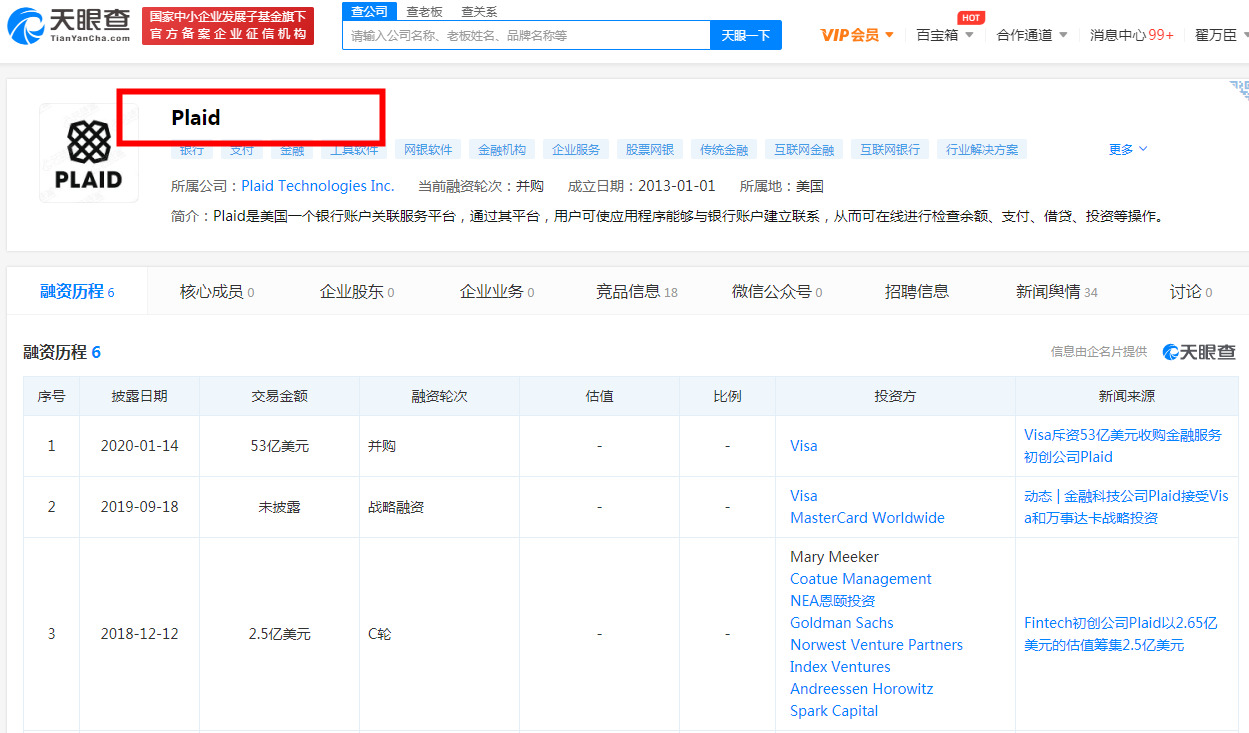Open the Fintech初创公司Plaid news article link
Viewport: 1249px width, 733px height.
coord(1121,634)
